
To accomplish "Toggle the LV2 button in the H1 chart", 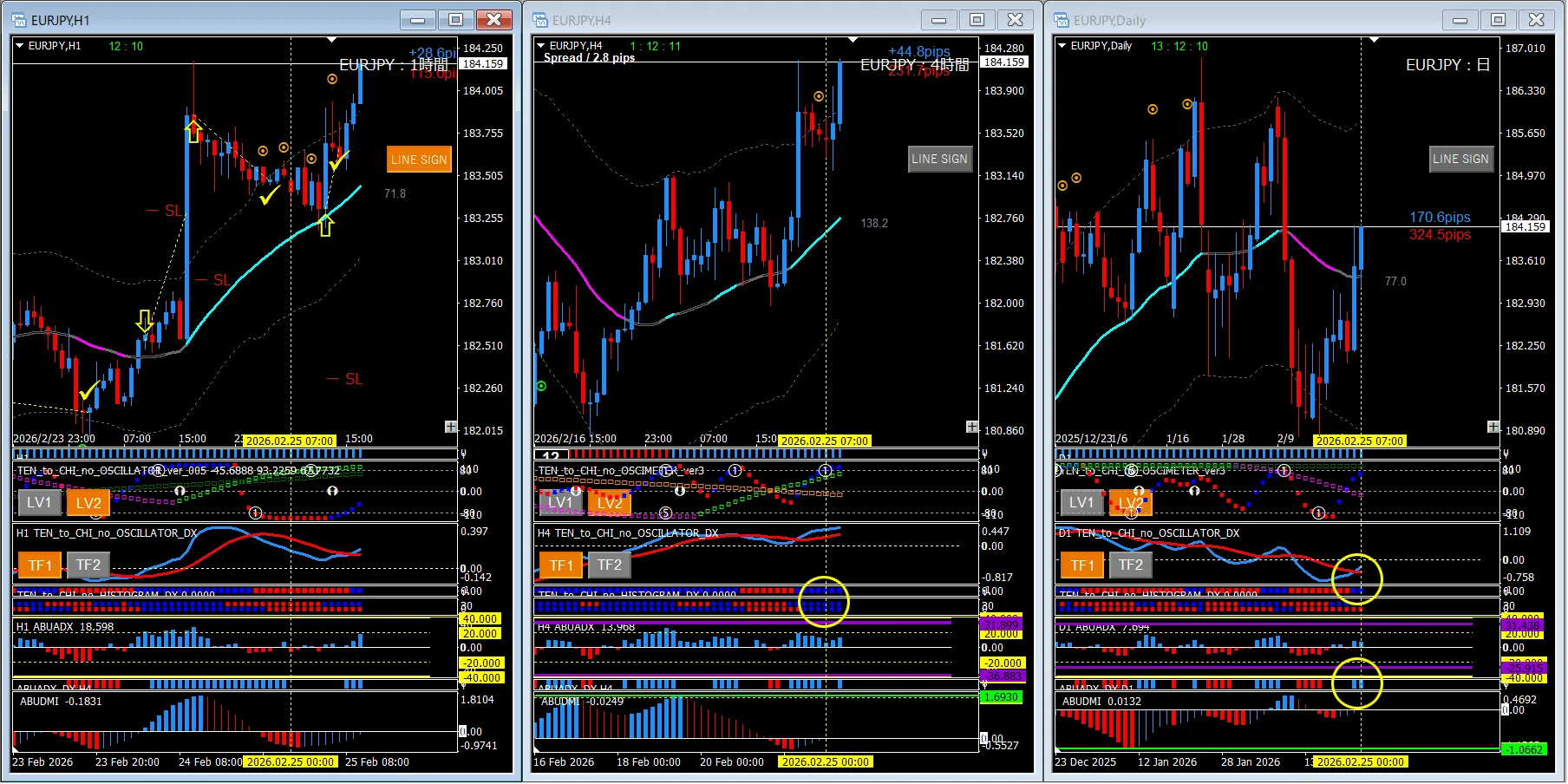I will (x=88, y=502).
